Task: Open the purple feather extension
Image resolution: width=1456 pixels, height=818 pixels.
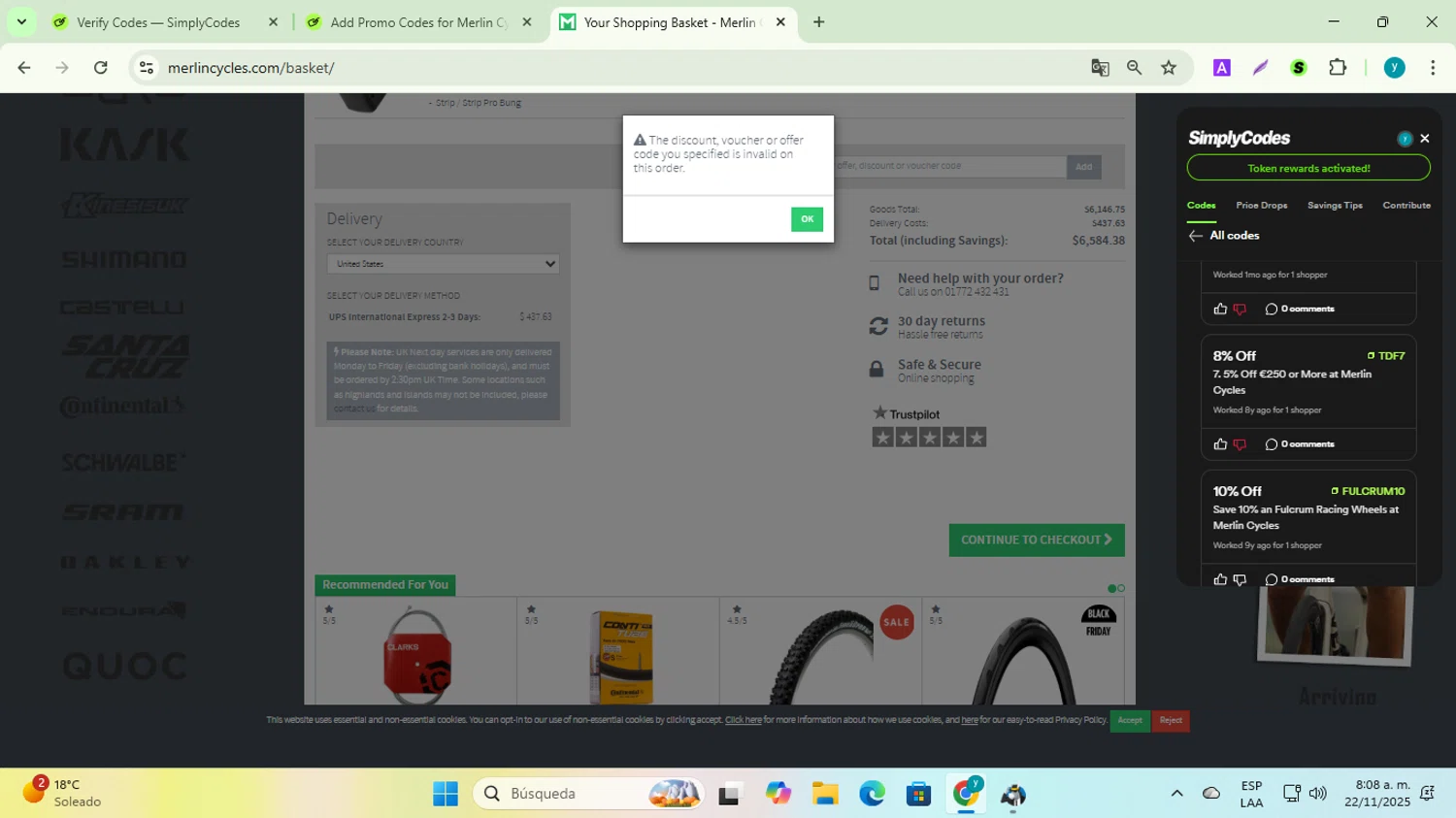Action: (x=1260, y=68)
